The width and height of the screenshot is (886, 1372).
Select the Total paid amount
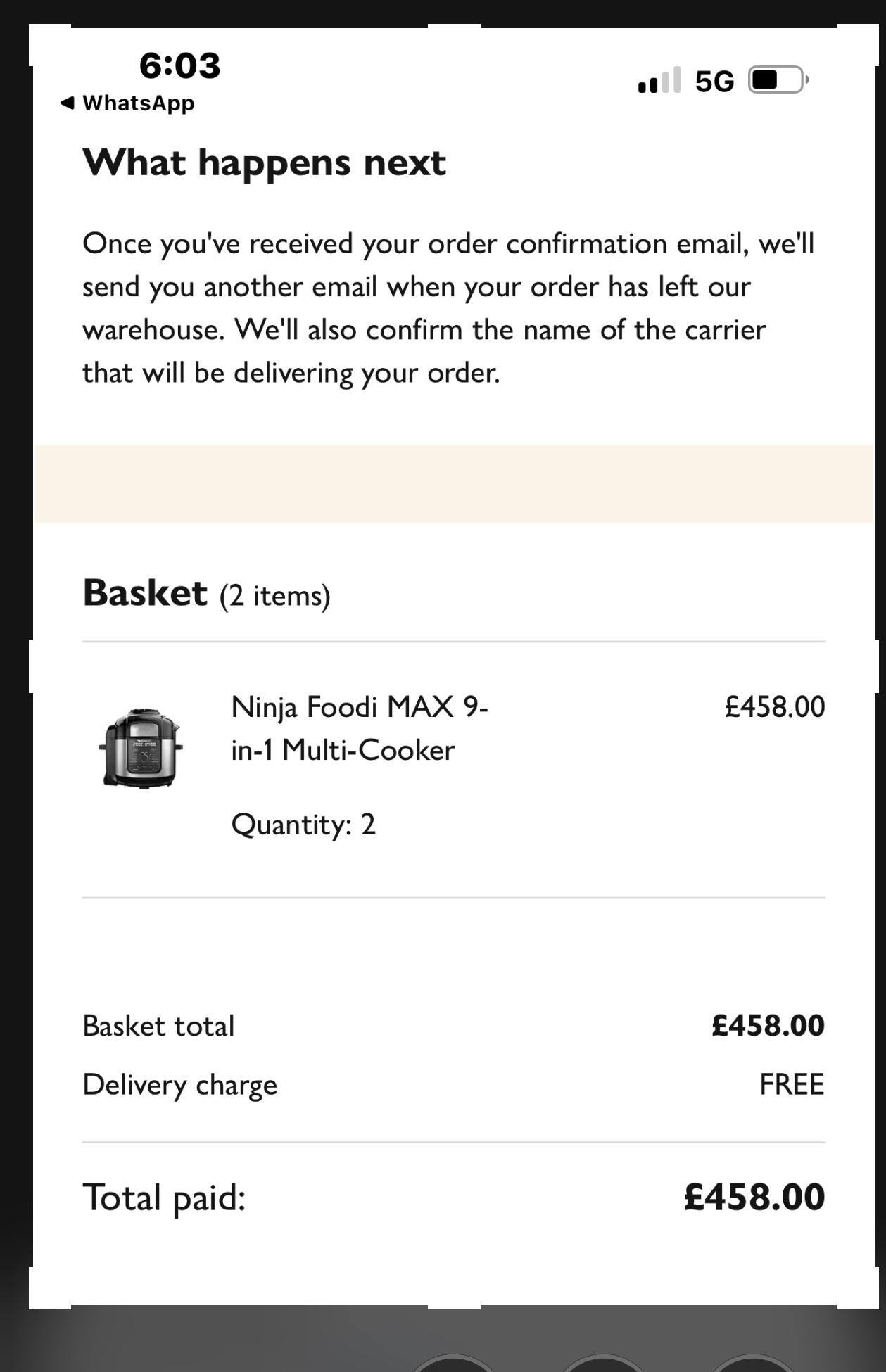click(x=754, y=1198)
